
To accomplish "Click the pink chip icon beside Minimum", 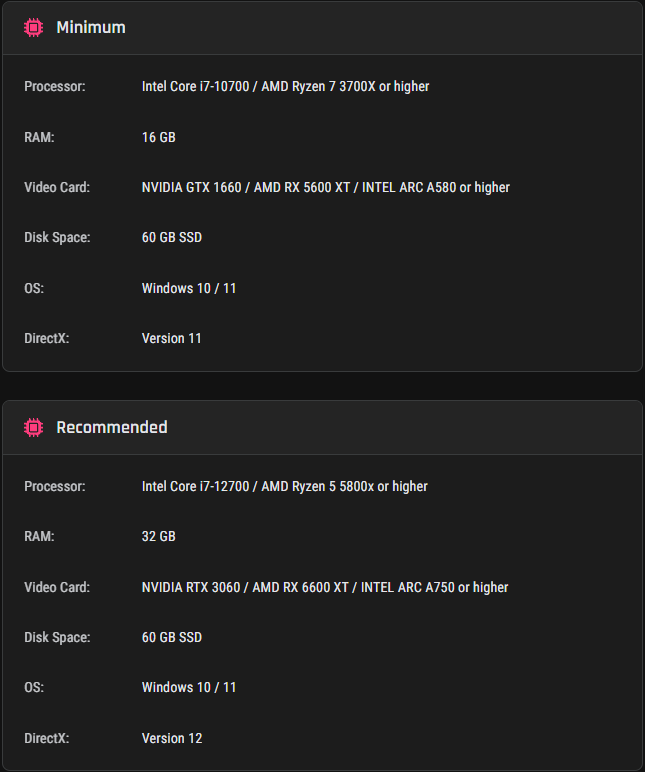I will coord(33,28).
